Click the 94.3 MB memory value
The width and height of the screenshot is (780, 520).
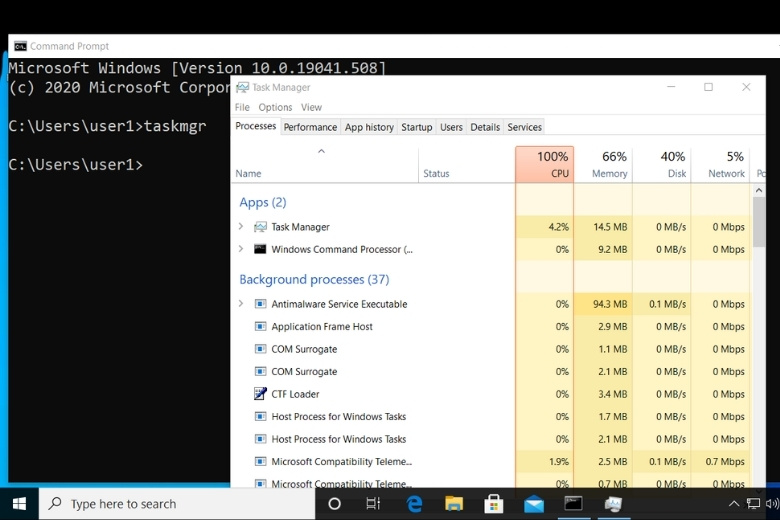(x=610, y=304)
